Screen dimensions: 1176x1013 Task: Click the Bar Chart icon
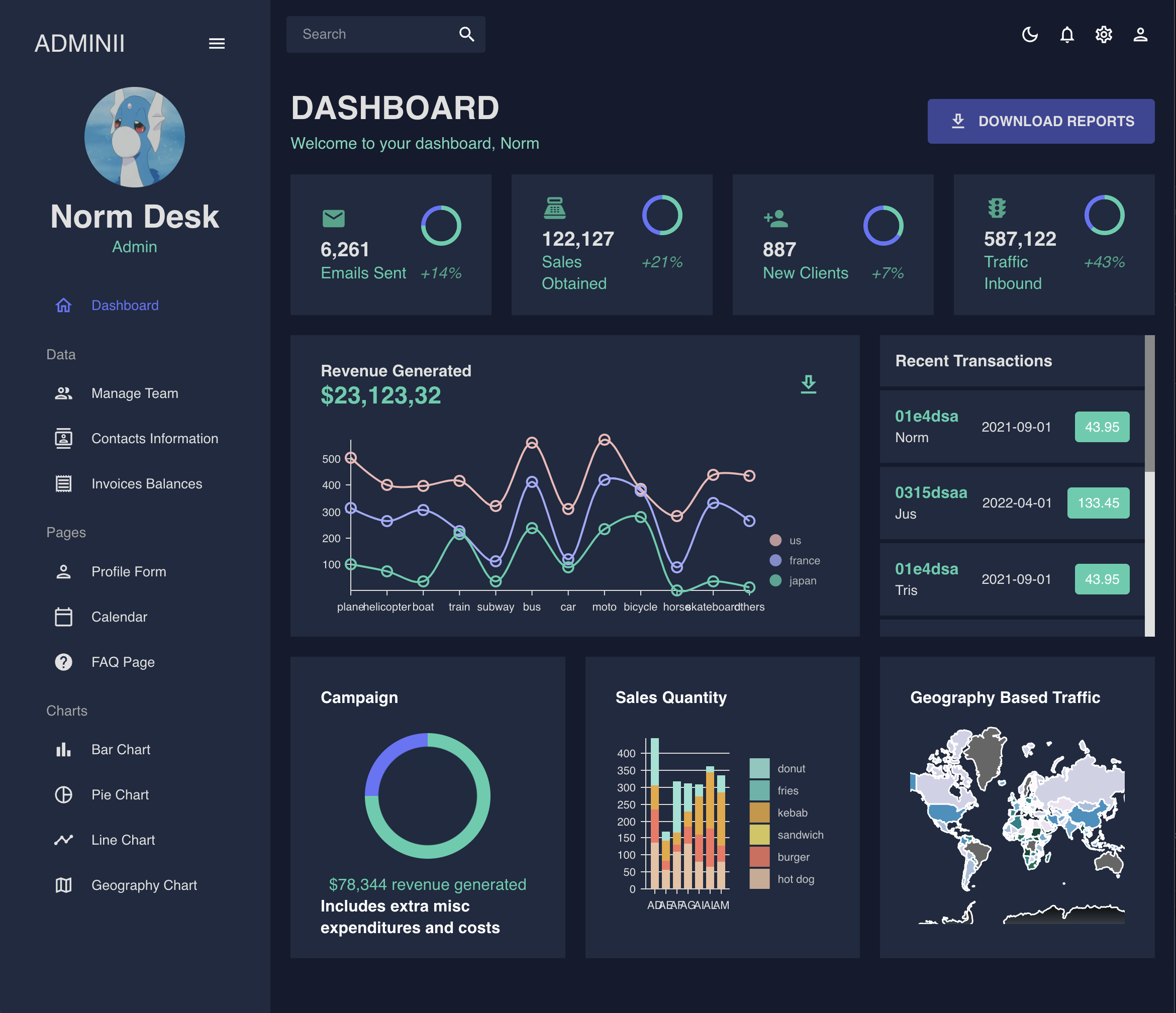[63, 750]
